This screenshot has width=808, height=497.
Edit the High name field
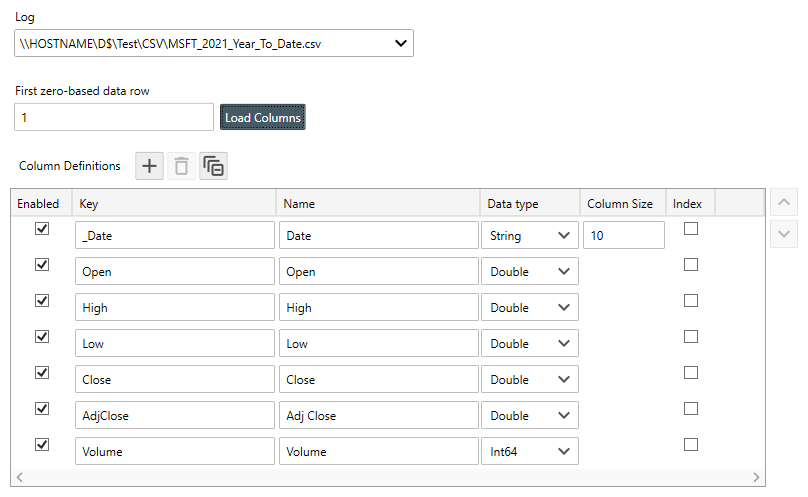tap(379, 308)
